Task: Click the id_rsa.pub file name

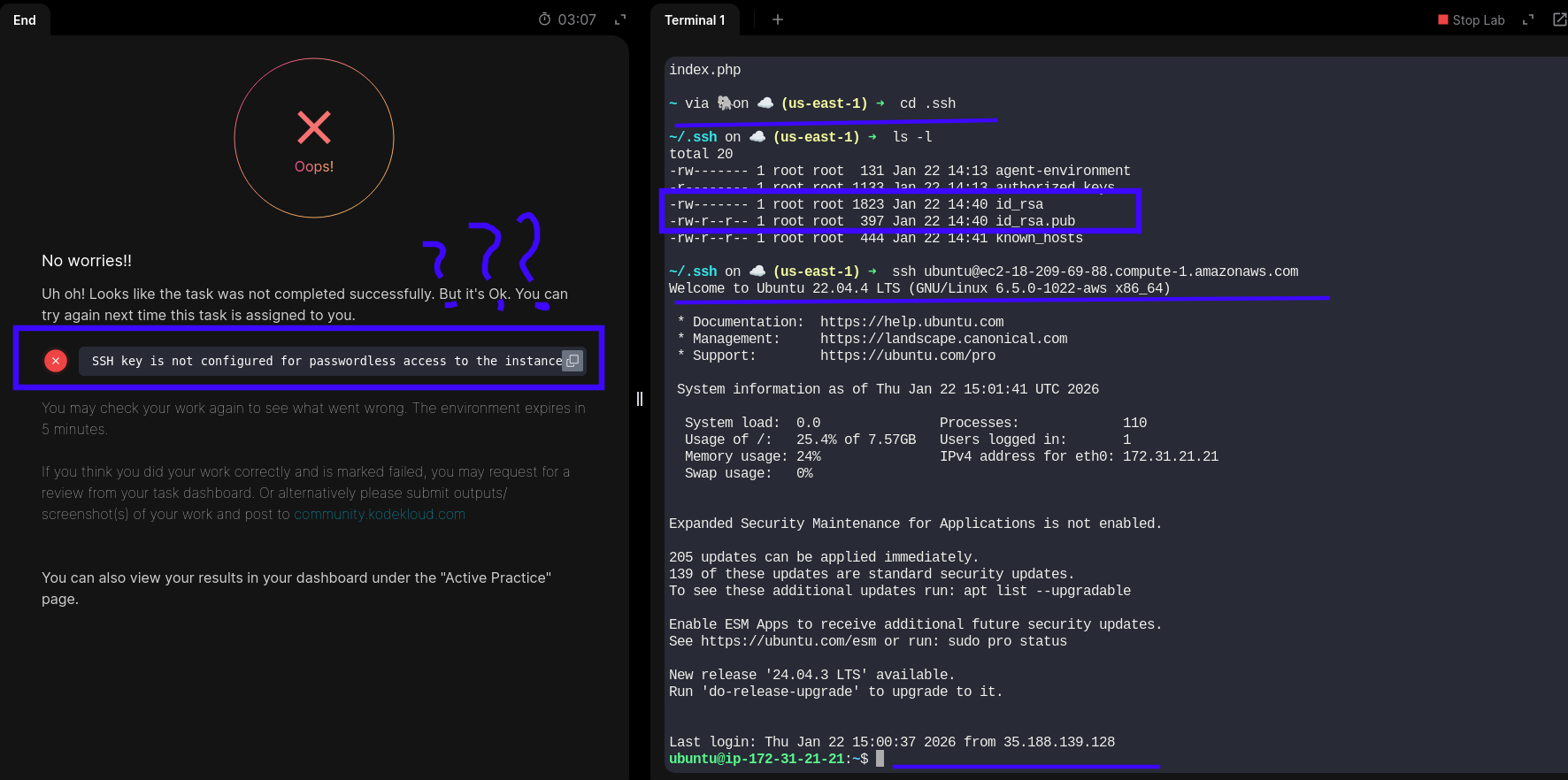Action: (1035, 221)
